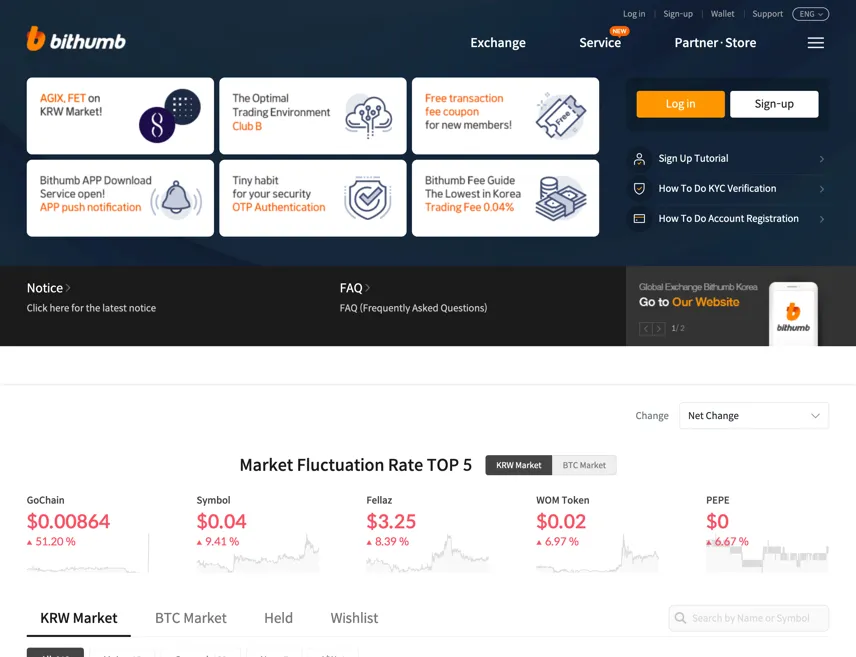This screenshot has height=657, width=856.
Task: Click the NEW badge on Service
Action: [x=619, y=31]
